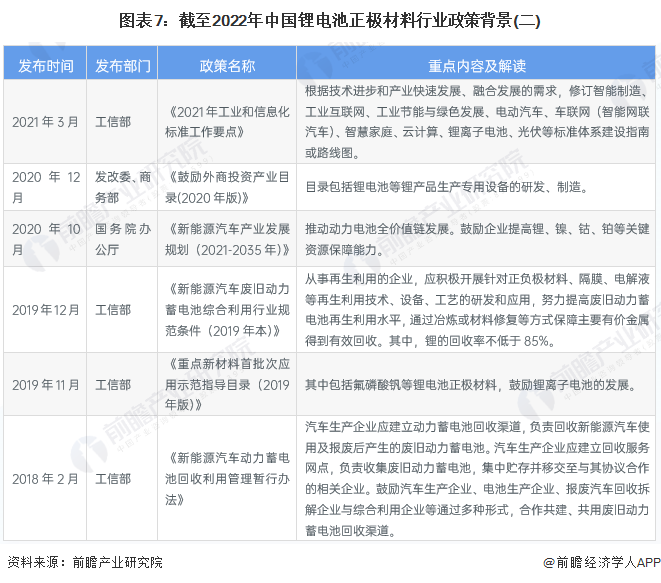Click the date cell 2020年10月
This screenshot has width=661, height=583.
[46, 239]
